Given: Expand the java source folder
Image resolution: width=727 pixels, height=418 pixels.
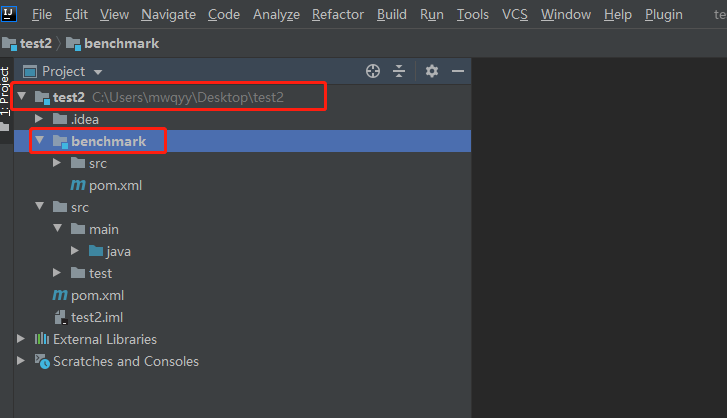Looking at the screenshot, I should 75,251.
